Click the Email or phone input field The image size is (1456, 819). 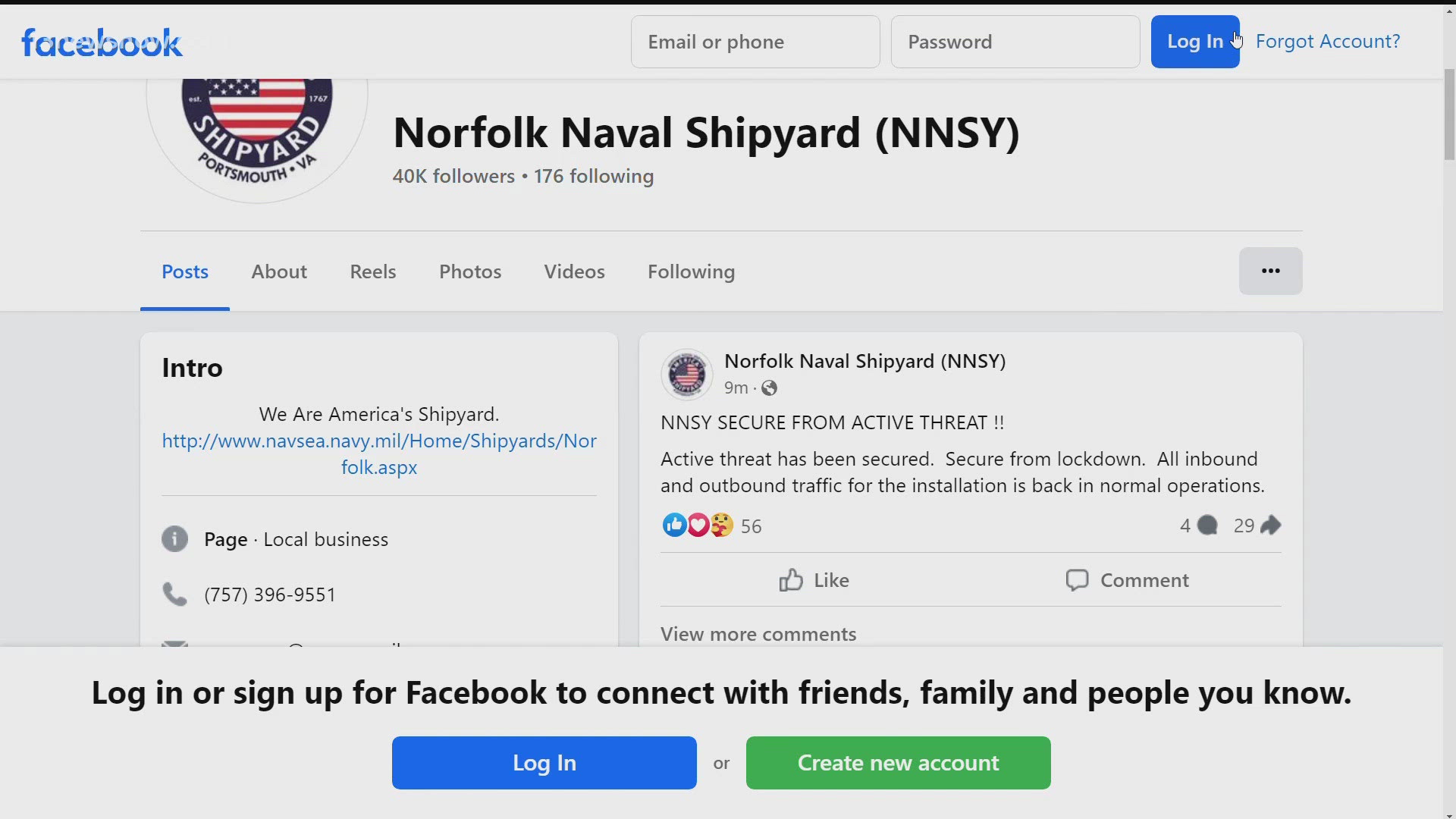[x=755, y=41]
